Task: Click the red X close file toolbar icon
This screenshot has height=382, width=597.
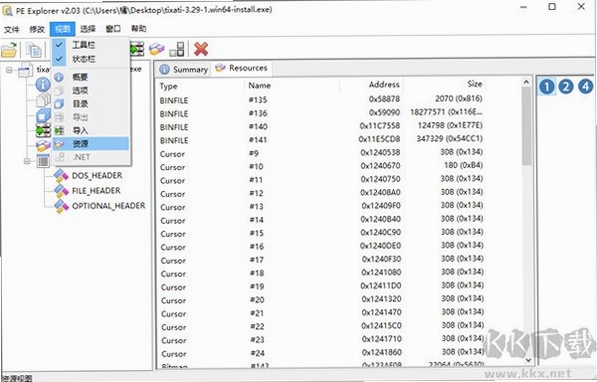Action: coord(201,49)
